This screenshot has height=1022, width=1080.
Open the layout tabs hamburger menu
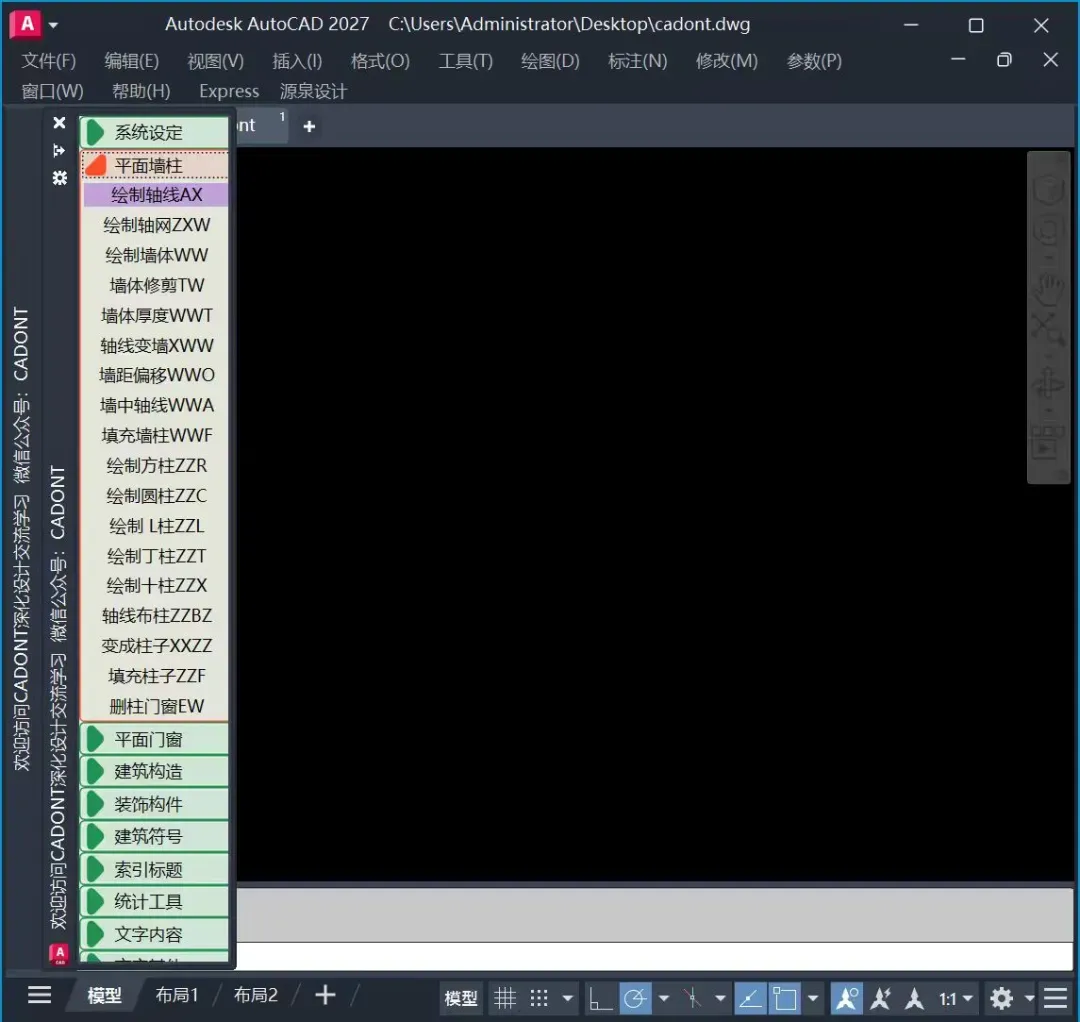[x=39, y=995]
